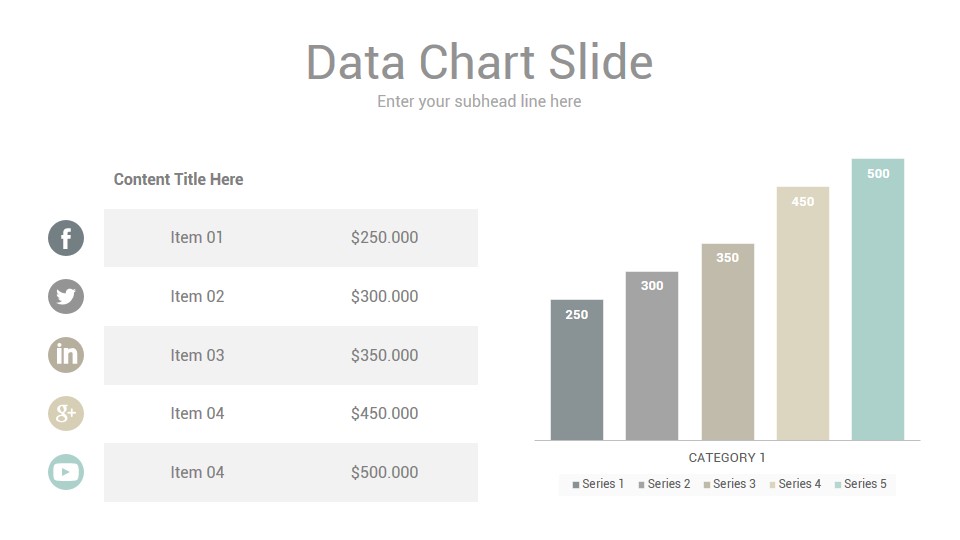Image resolution: width=960 pixels, height=540 pixels.
Task: Select the Item 03 label
Action: click(197, 355)
